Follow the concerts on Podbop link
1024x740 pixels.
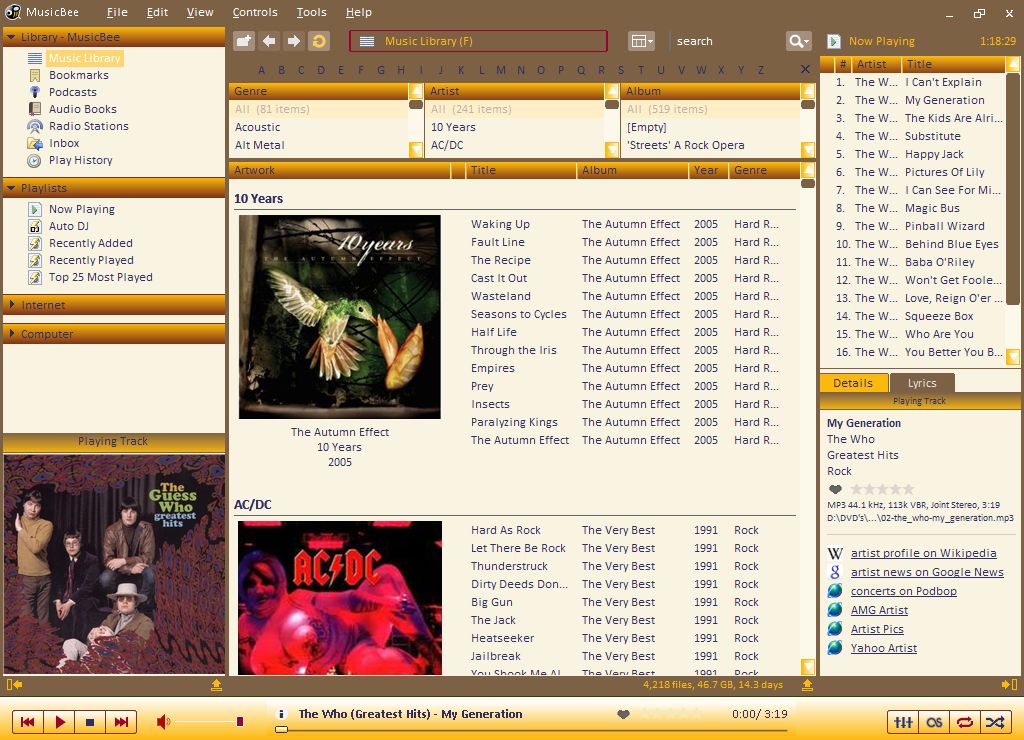click(904, 591)
